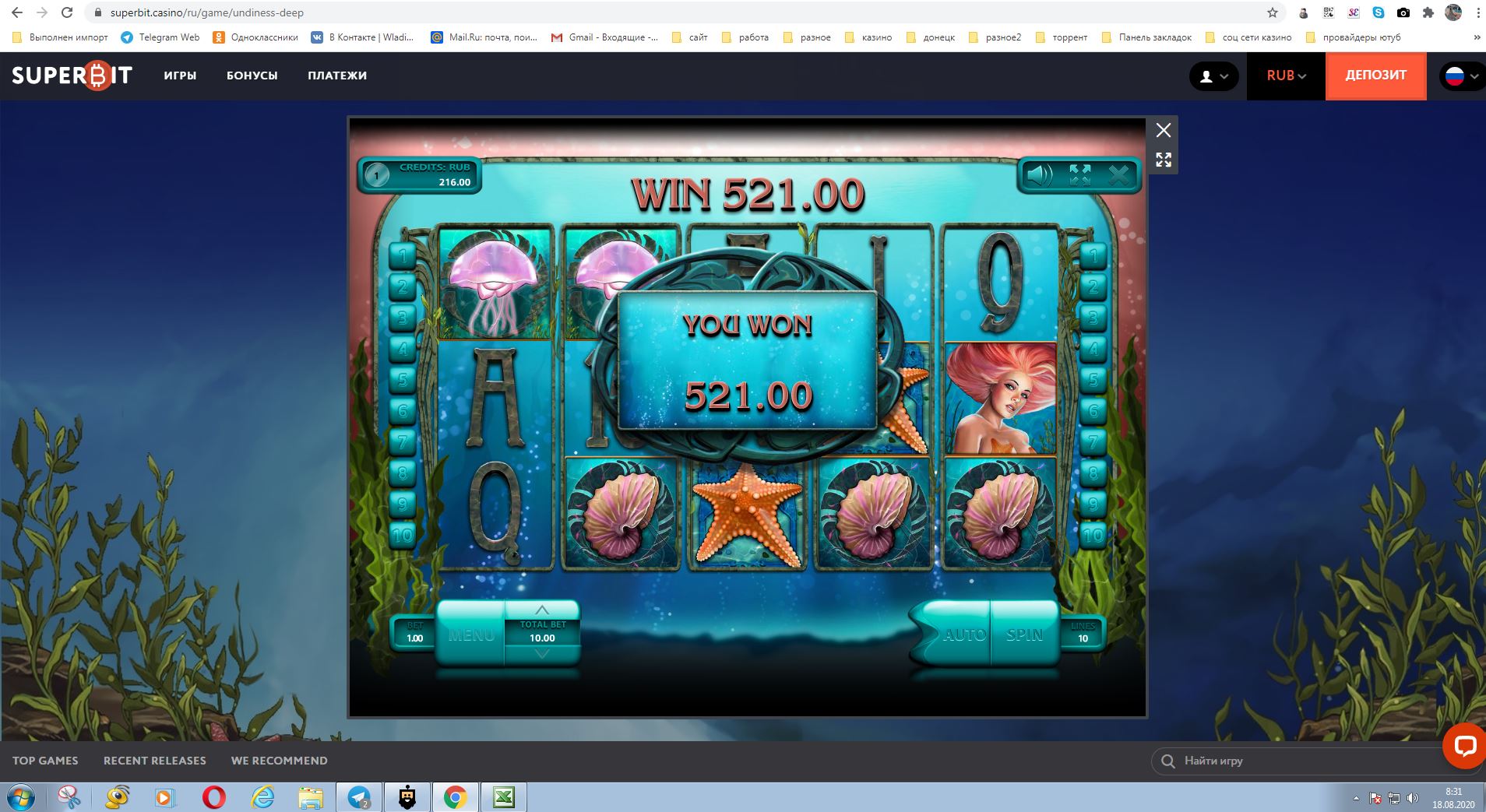This screenshot has width=1486, height=812.
Task: Switch to WE RECOMMEND tab
Action: coord(279,761)
